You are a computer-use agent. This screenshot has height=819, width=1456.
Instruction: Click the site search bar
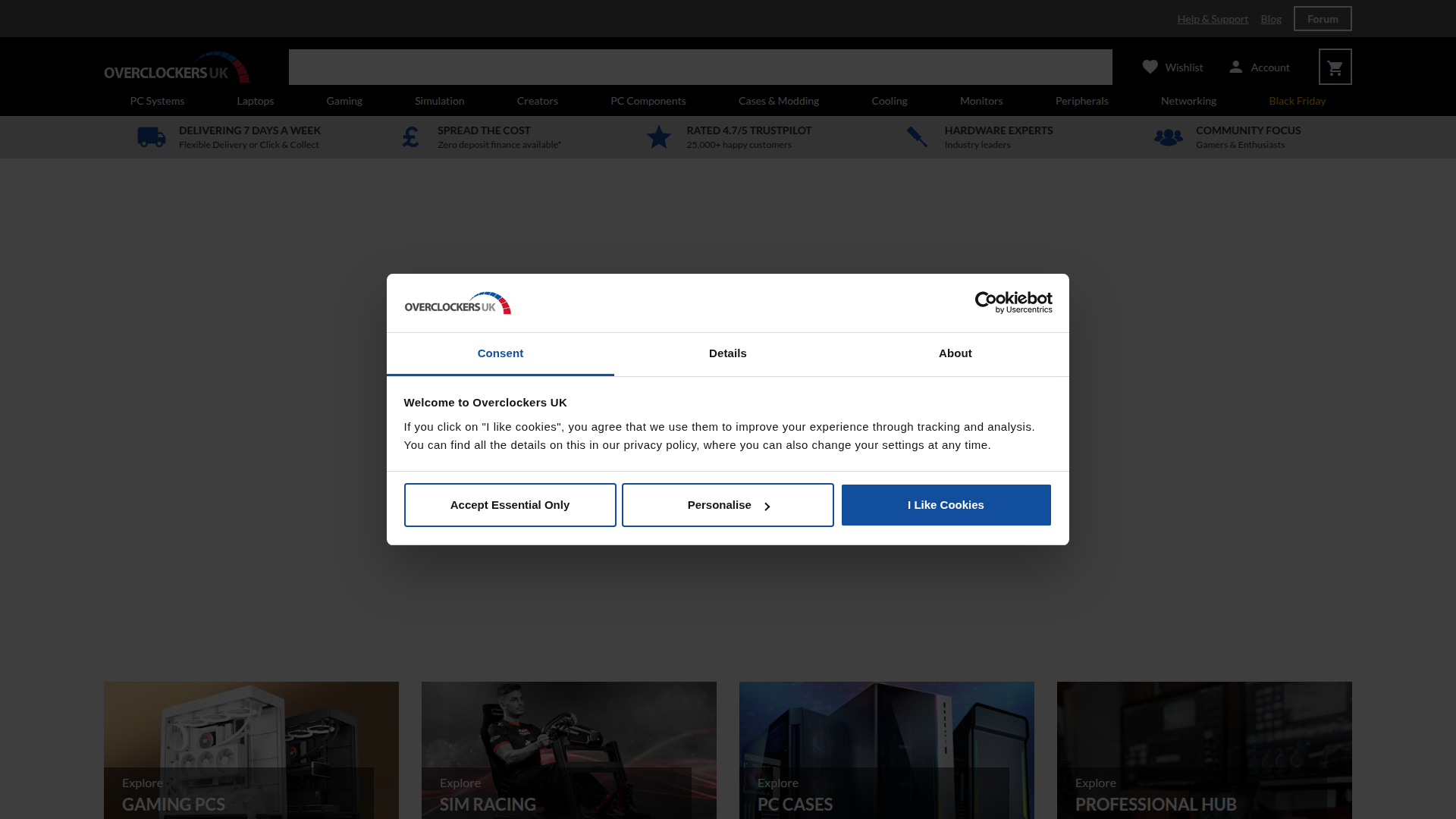tap(700, 67)
